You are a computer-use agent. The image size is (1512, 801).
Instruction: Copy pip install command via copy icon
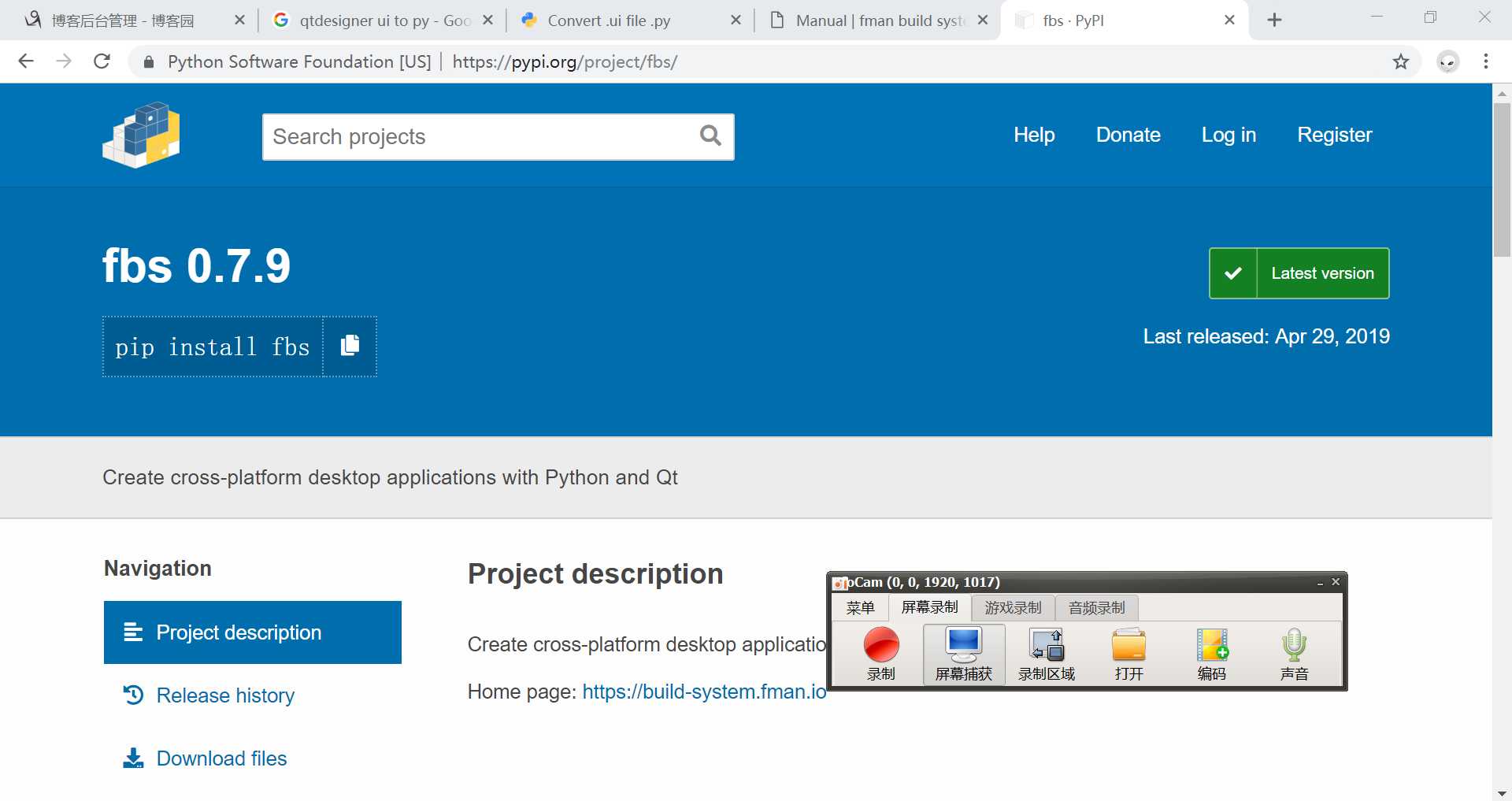coord(350,346)
